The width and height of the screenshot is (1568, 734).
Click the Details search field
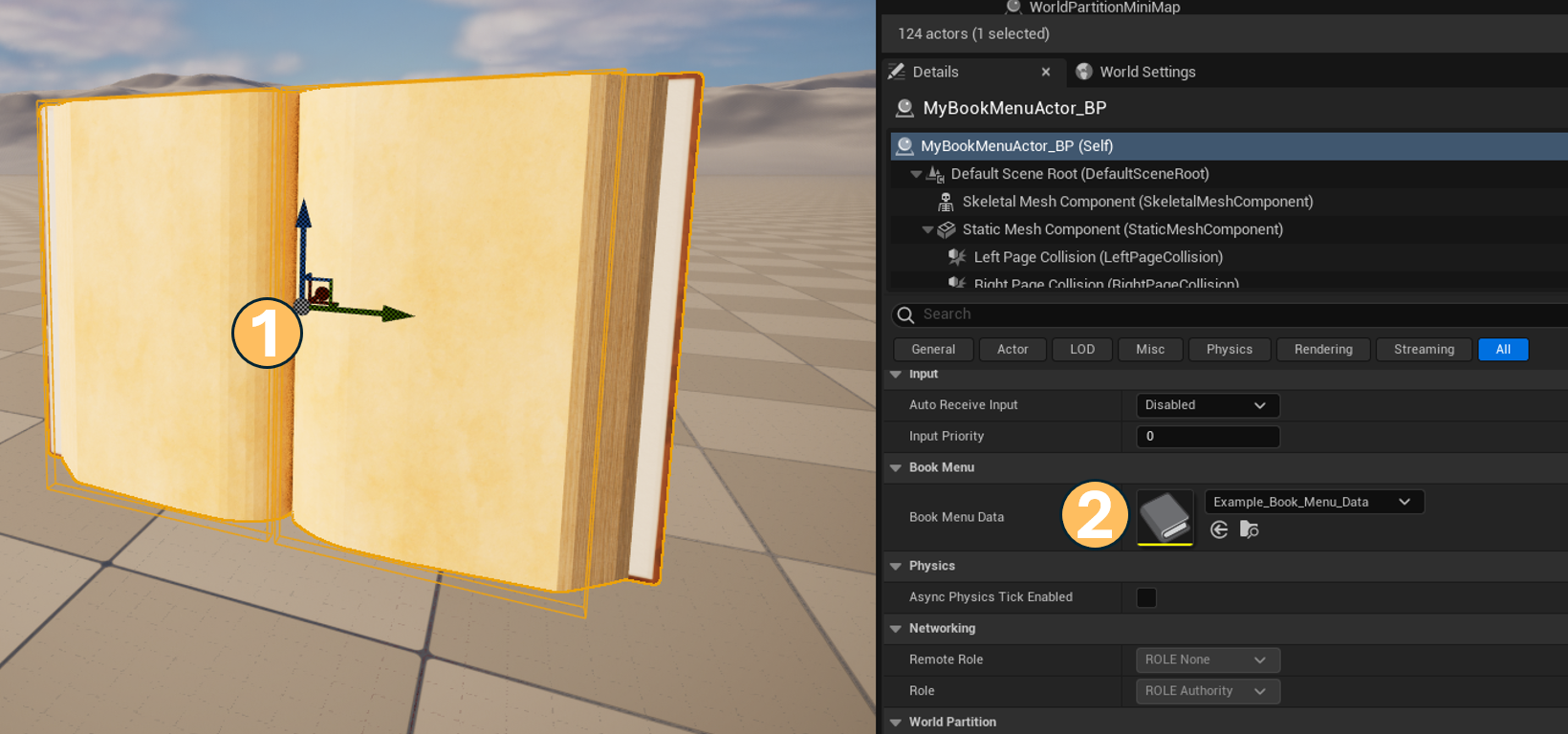pyautogui.click(x=1230, y=314)
